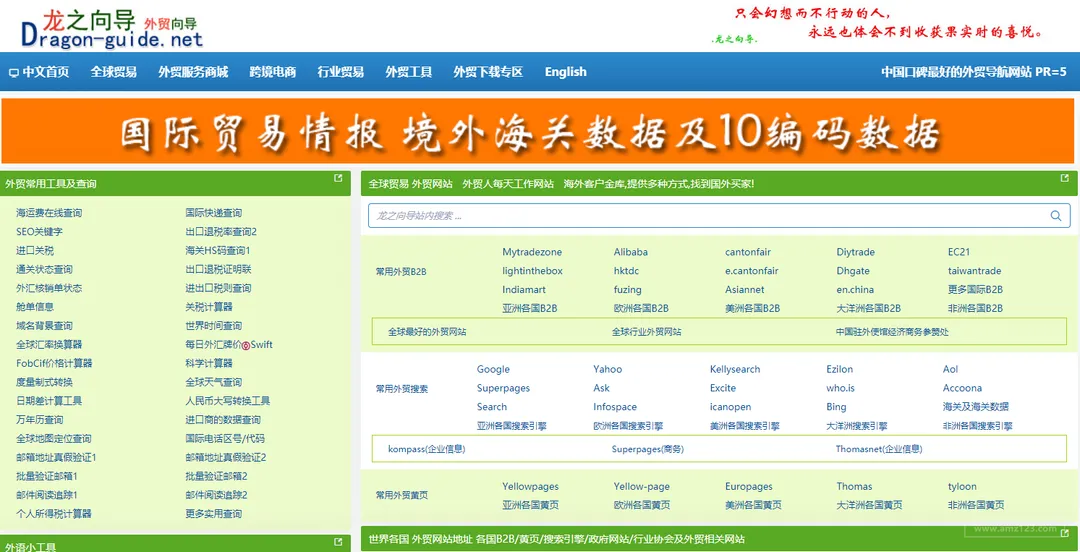
Task: Click 中国口碑最好的外贸导航网站 PR=5 text
Action: (973, 72)
